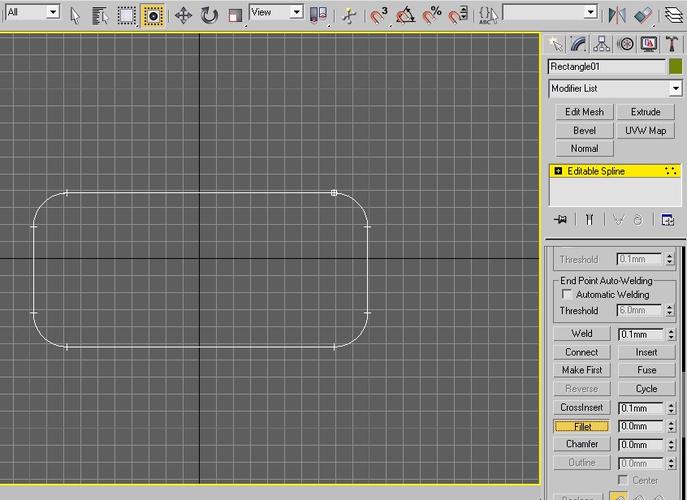Expand the Editable Spline stack entry
The image size is (687, 500).
558,172
